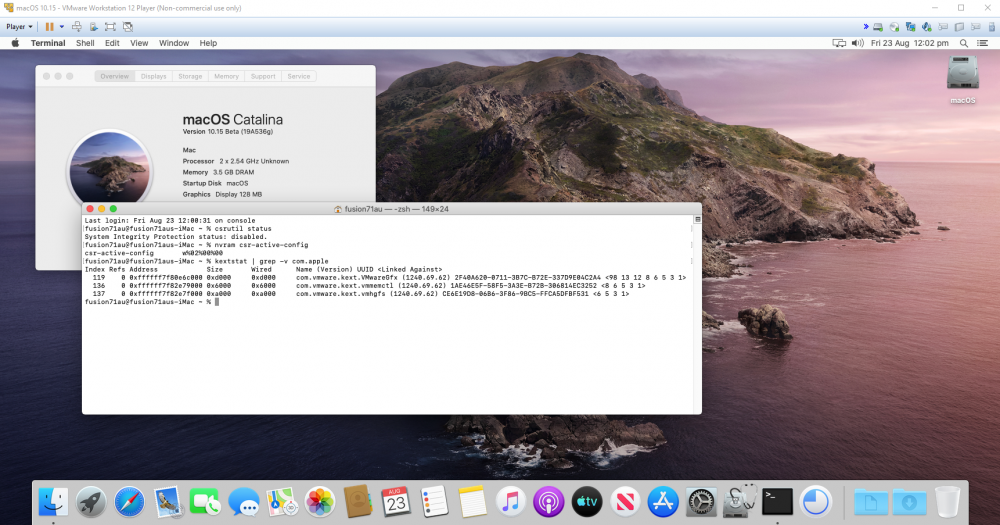
Task: Open News from the Dock
Action: pyautogui.click(x=625, y=502)
